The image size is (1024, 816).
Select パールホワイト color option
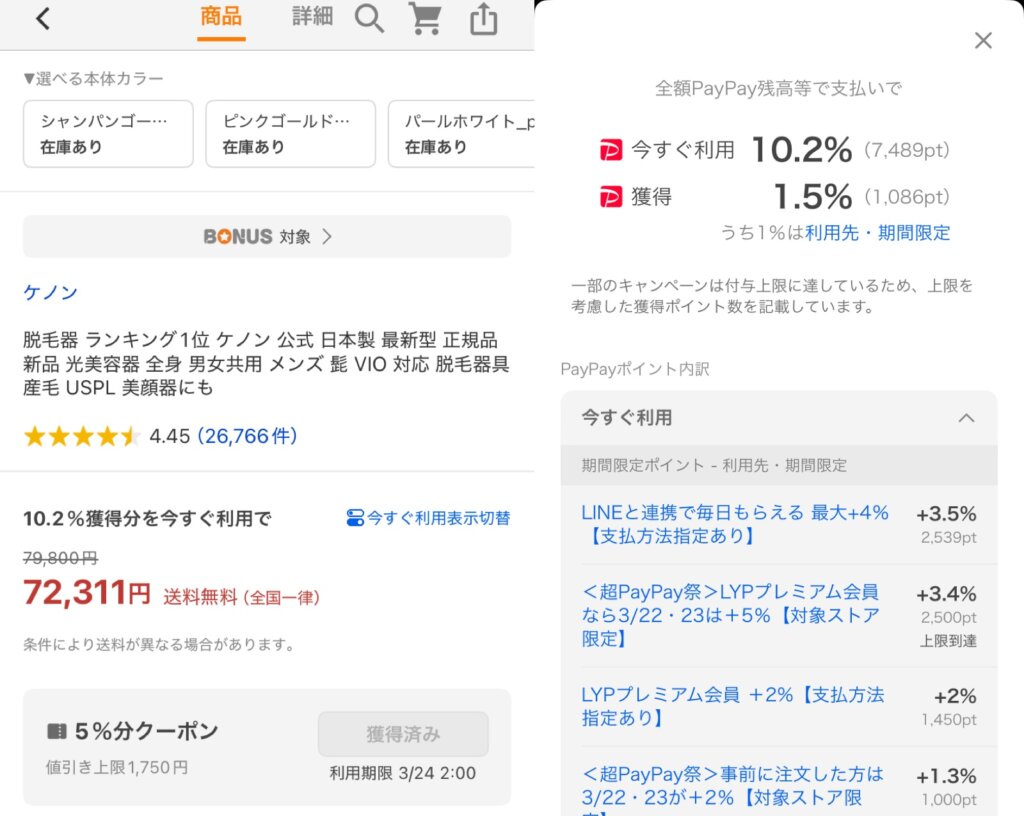461,134
